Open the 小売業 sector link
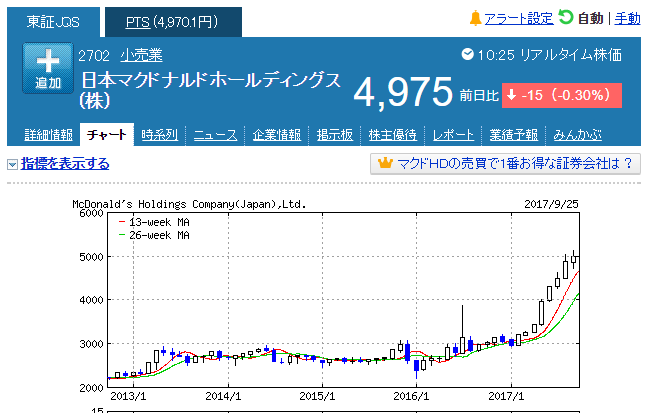The image size is (654, 413). [141, 55]
